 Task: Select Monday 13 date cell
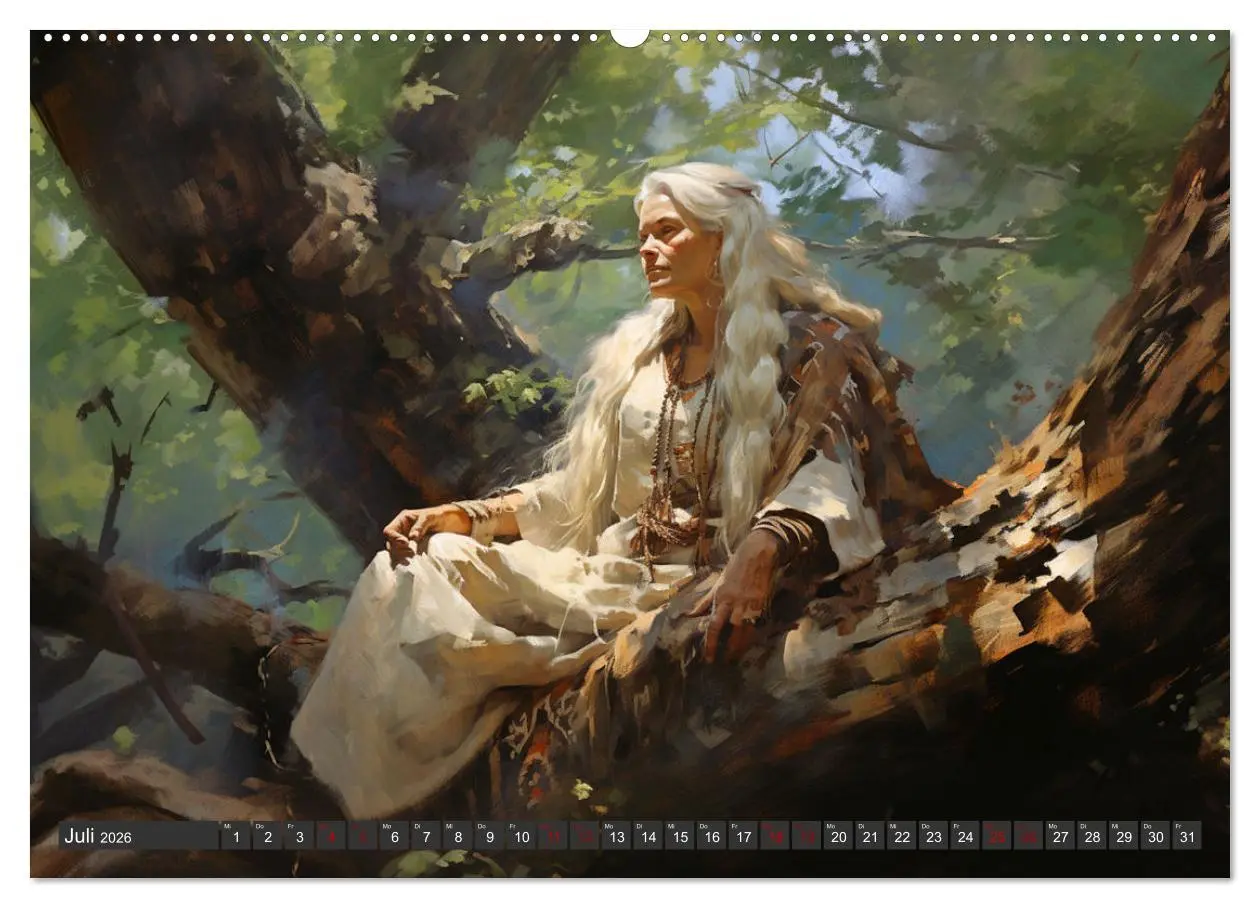[616, 836]
